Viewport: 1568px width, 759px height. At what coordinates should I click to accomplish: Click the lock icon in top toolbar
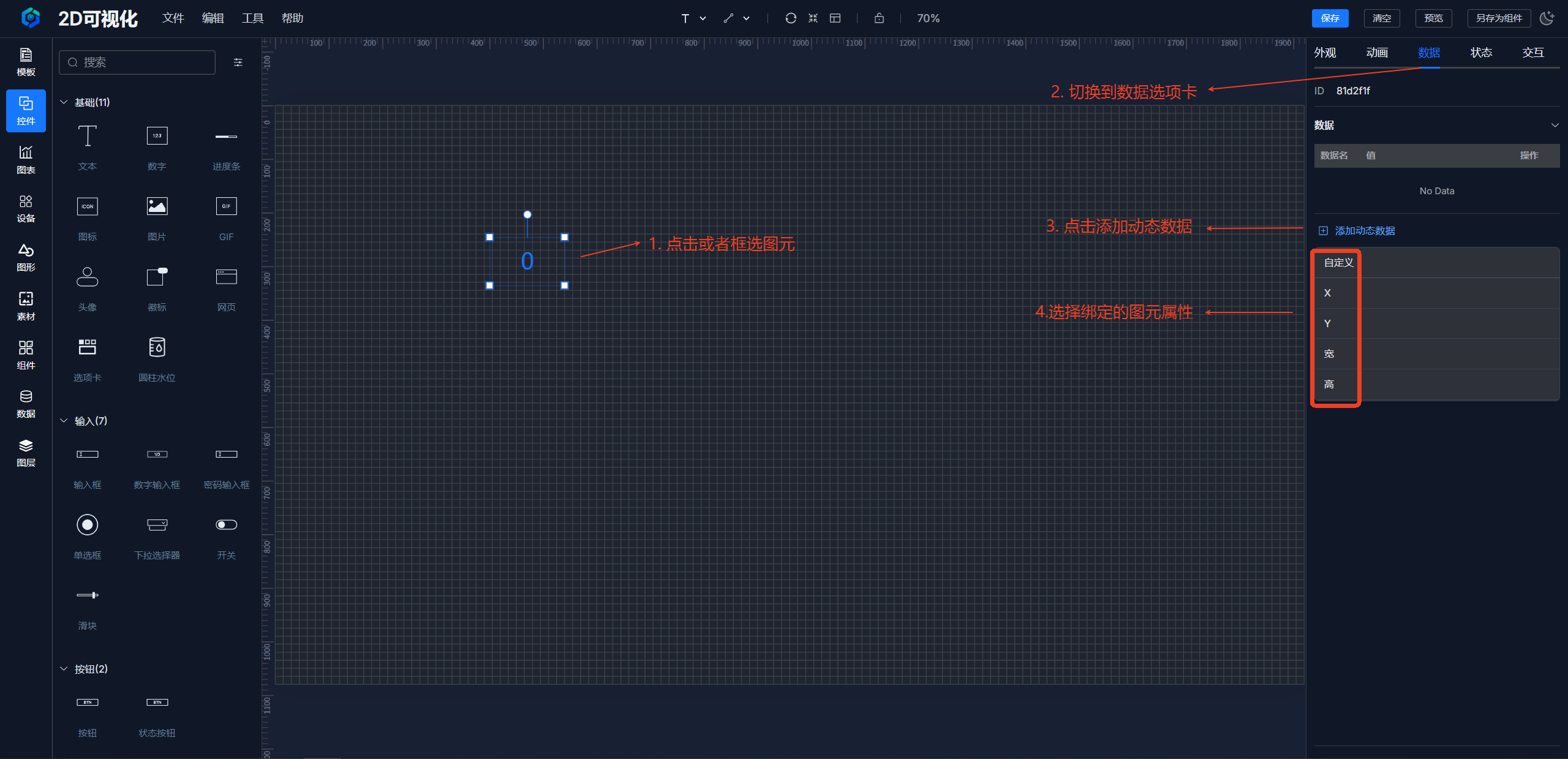coord(879,18)
